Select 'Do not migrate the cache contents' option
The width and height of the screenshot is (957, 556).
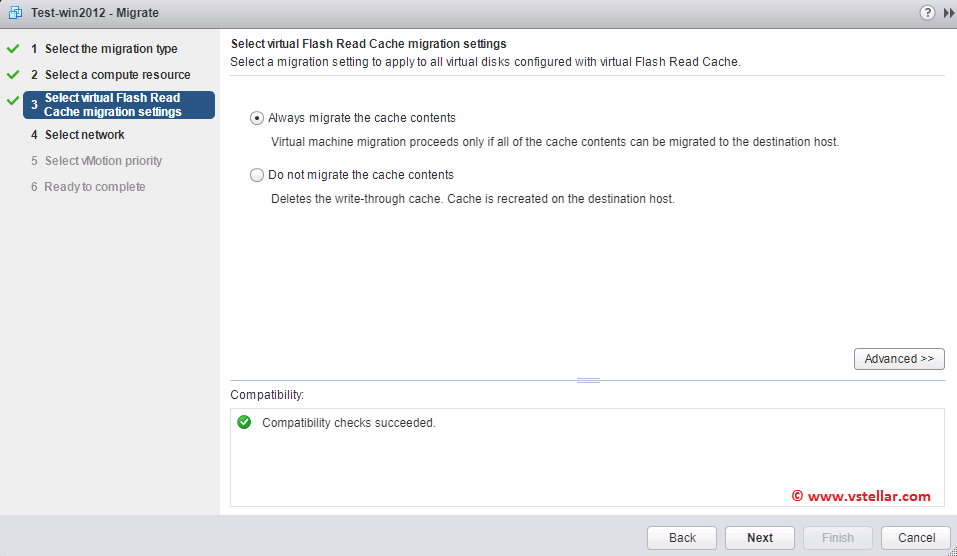(x=257, y=175)
